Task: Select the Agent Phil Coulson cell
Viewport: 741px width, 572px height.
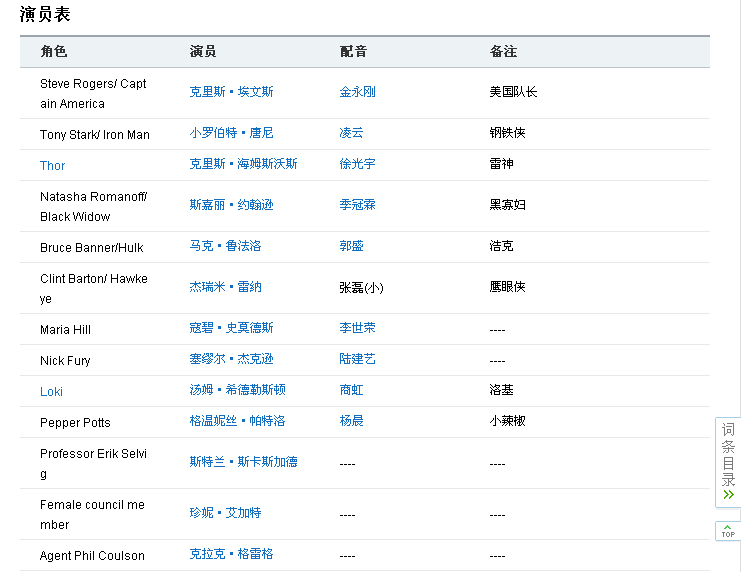Action: (92, 556)
